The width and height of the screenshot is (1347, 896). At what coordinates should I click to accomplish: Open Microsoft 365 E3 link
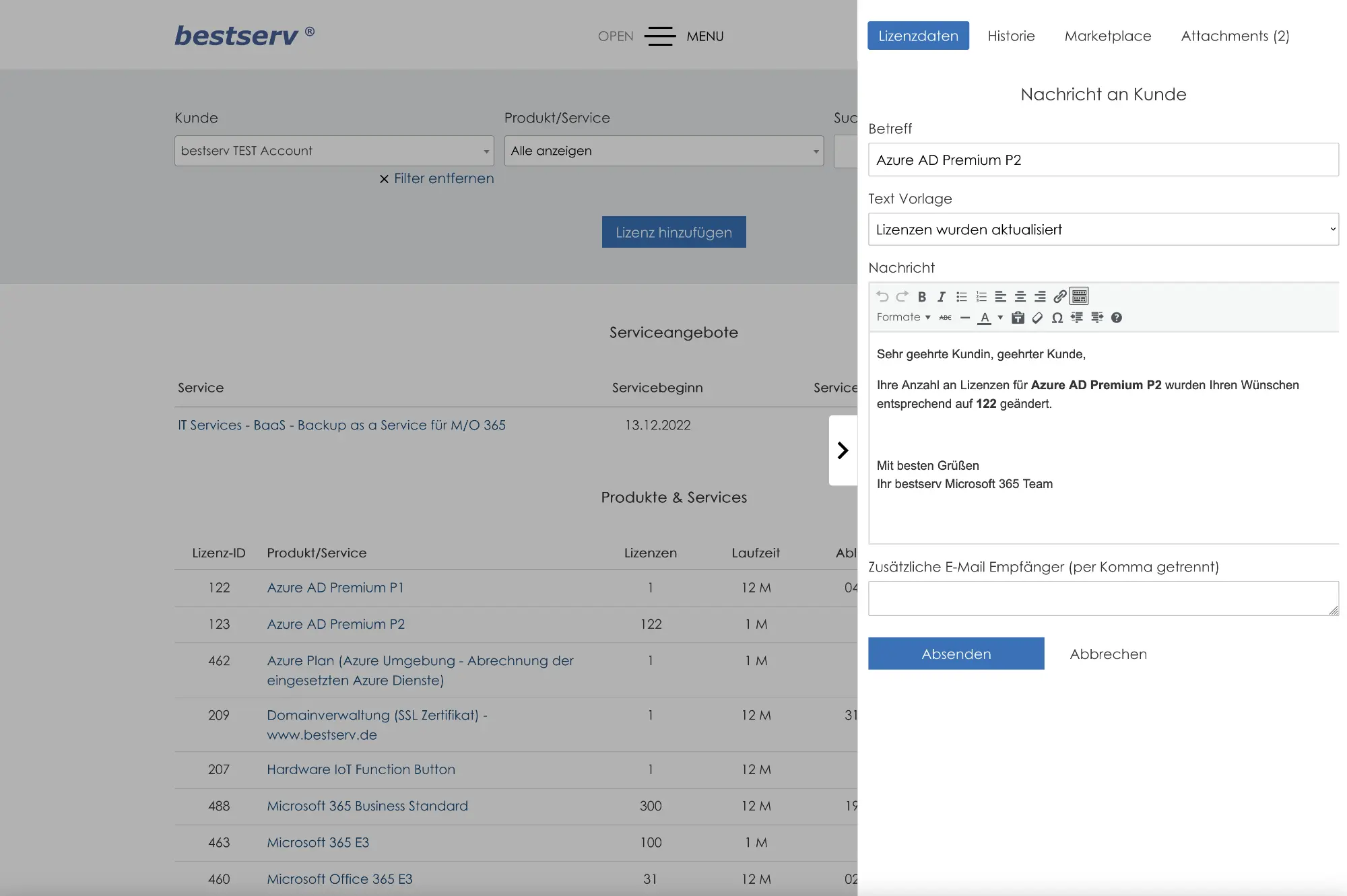(318, 842)
